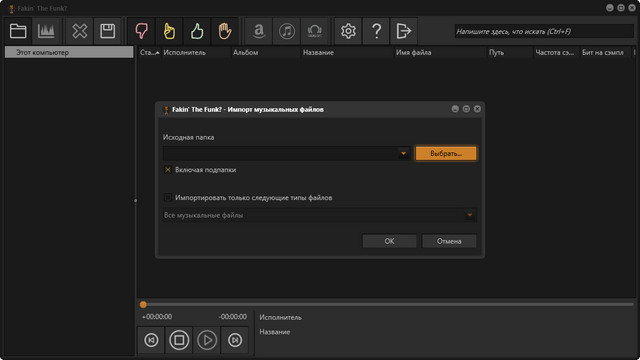Viewport: 640px width, 360px height.
Task: Open settings with the gear icon
Action: coord(348,31)
